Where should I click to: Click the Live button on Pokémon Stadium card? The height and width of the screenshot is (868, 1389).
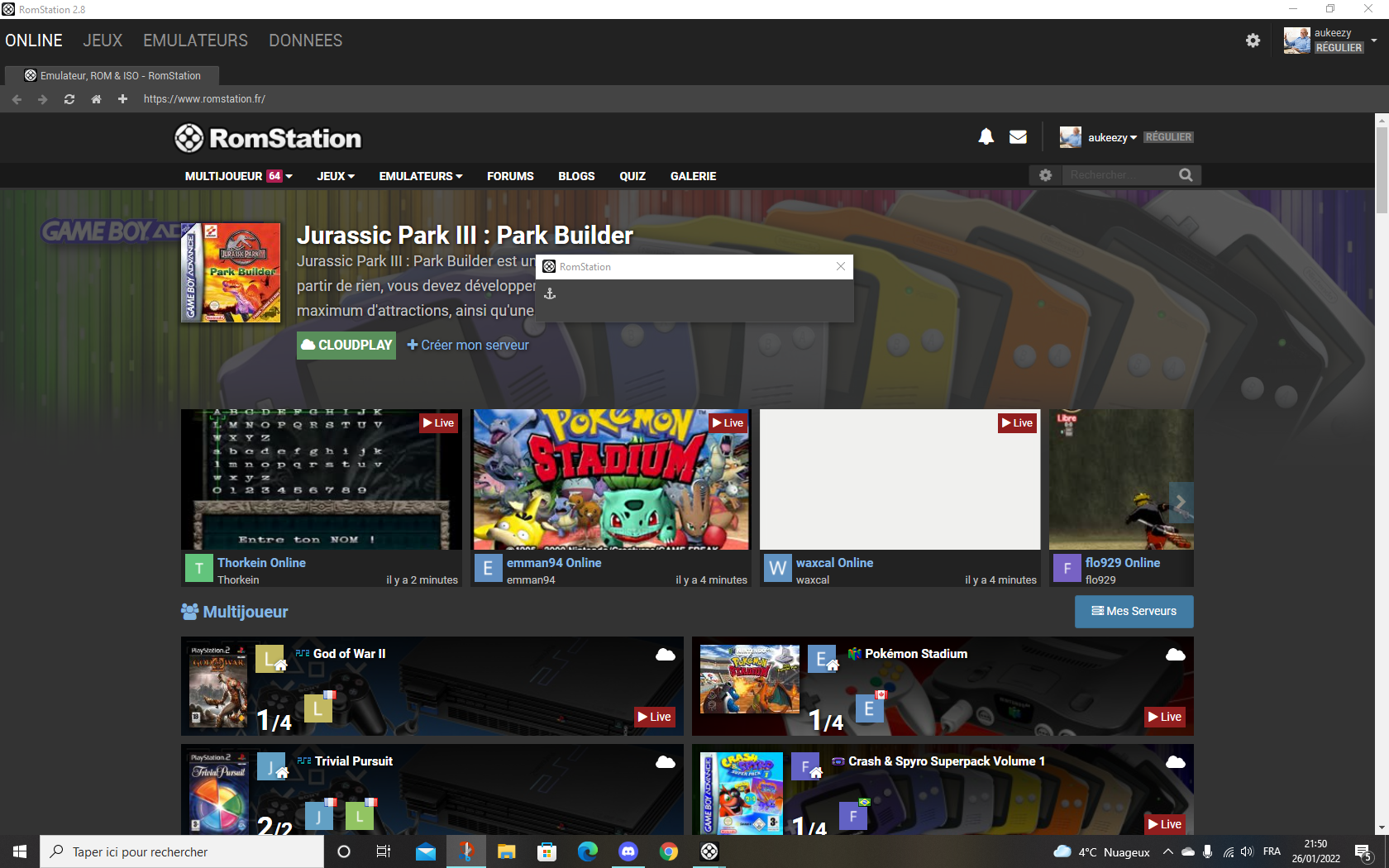click(1165, 717)
